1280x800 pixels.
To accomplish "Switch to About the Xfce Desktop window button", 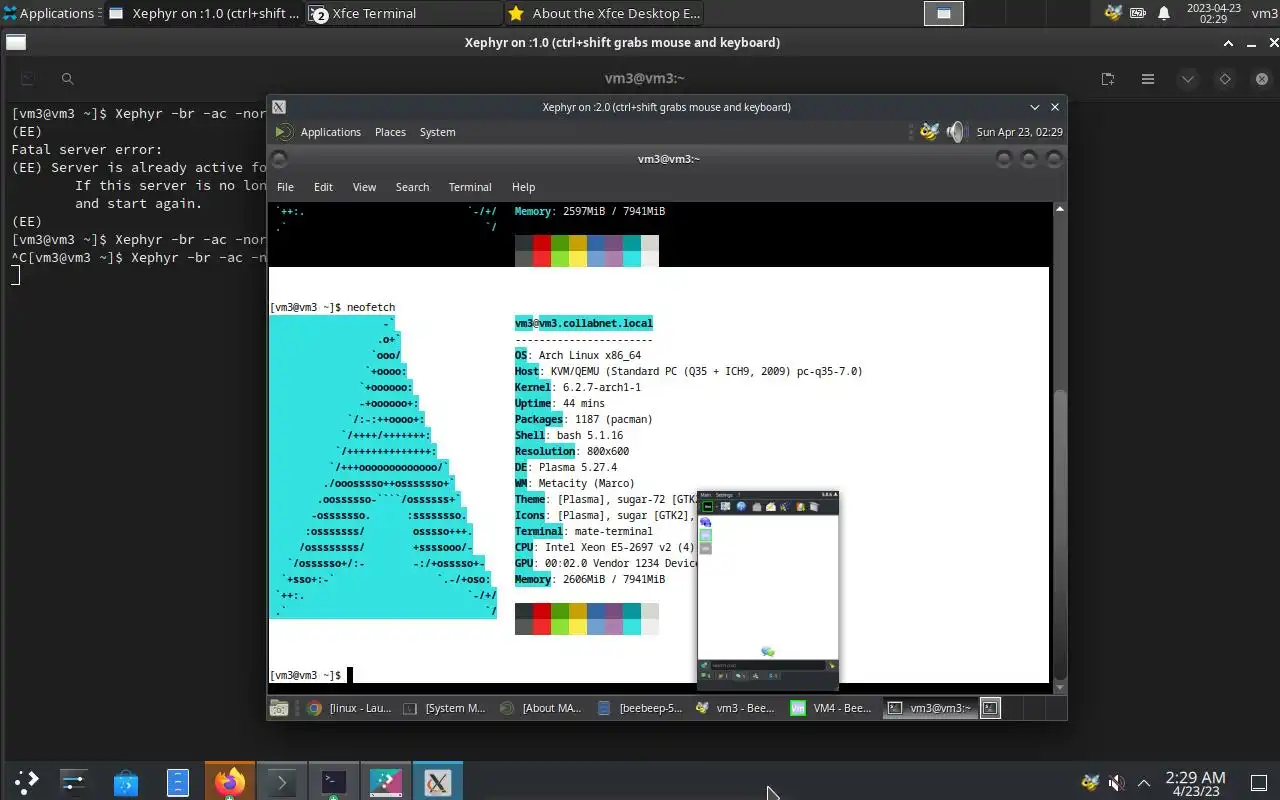I will [604, 13].
